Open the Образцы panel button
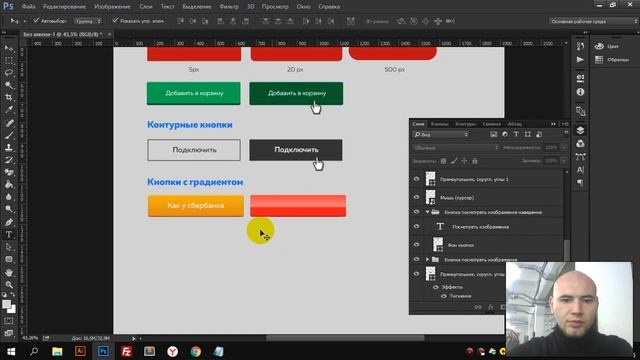 [x=612, y=60]
